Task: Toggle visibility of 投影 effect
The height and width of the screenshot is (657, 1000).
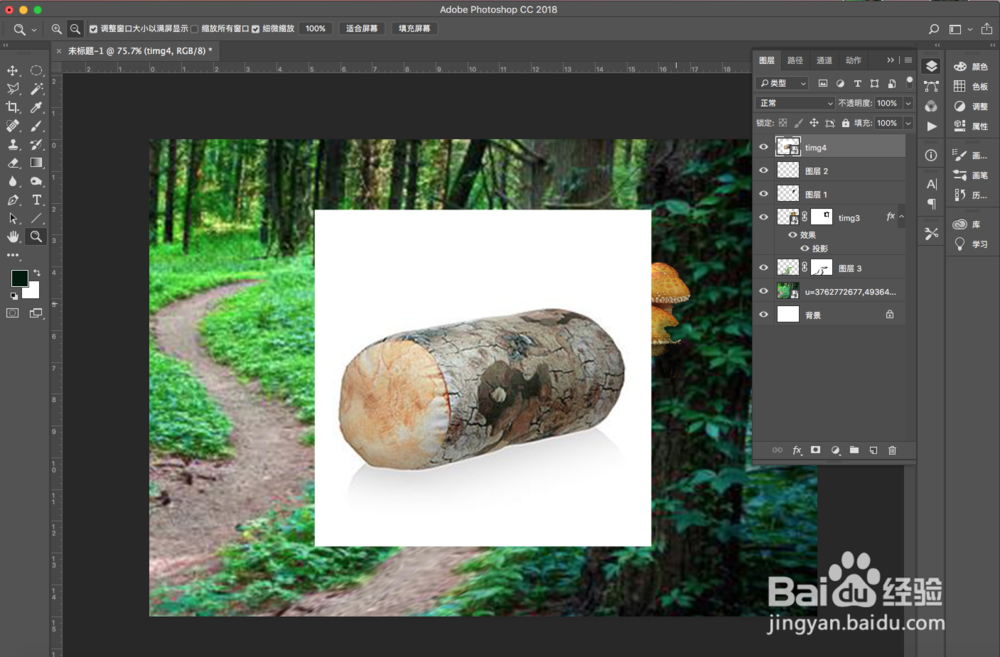Action: click(805, 249)
